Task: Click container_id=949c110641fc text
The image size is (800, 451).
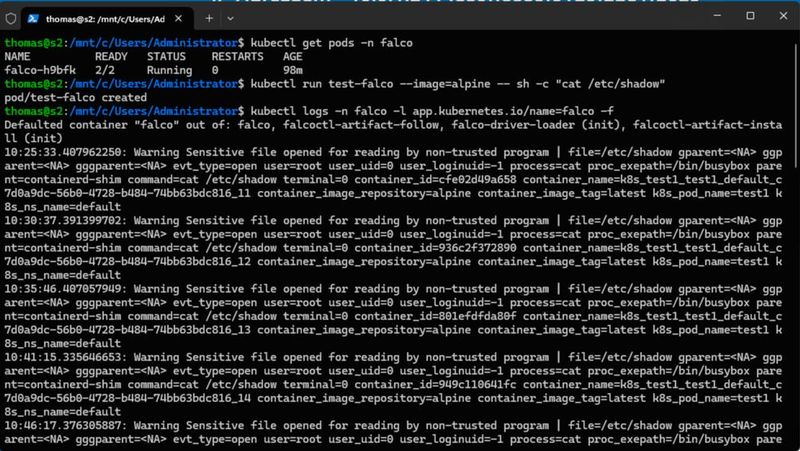Action: (x=435, y=385)
